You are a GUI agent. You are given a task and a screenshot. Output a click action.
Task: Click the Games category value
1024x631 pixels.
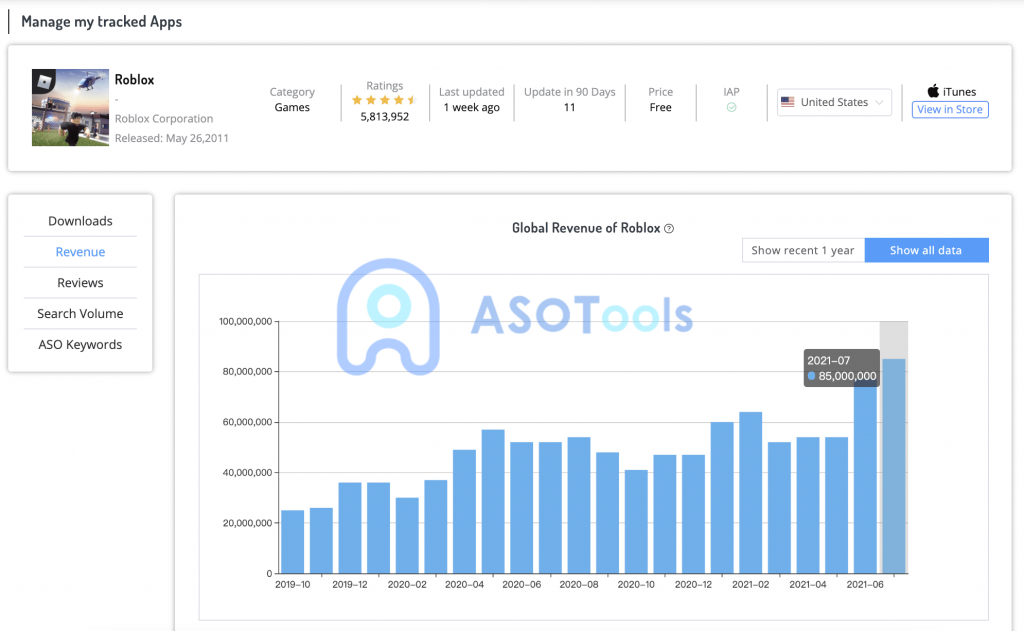coord(292,107)
